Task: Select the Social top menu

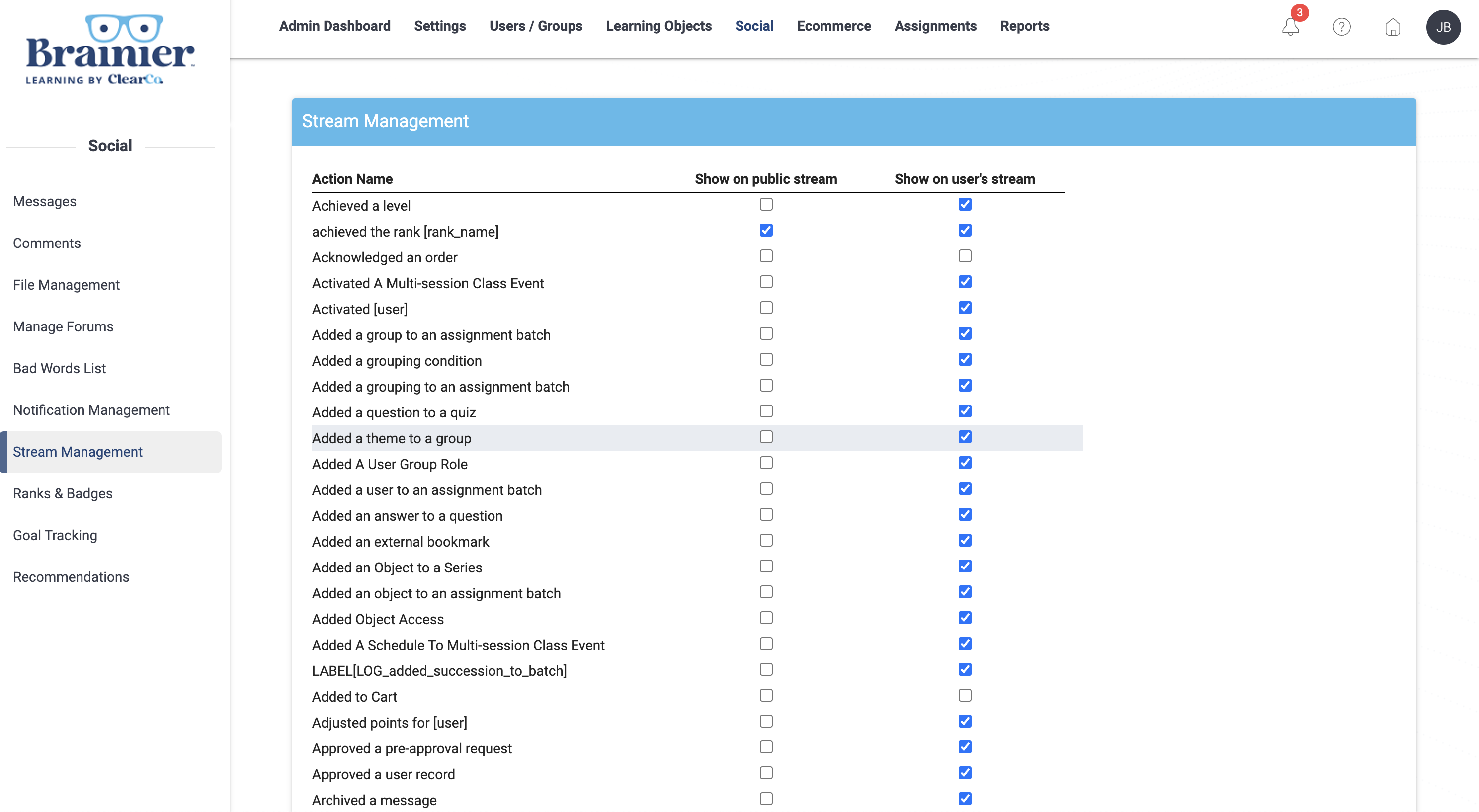Action: tap(754, 26)
